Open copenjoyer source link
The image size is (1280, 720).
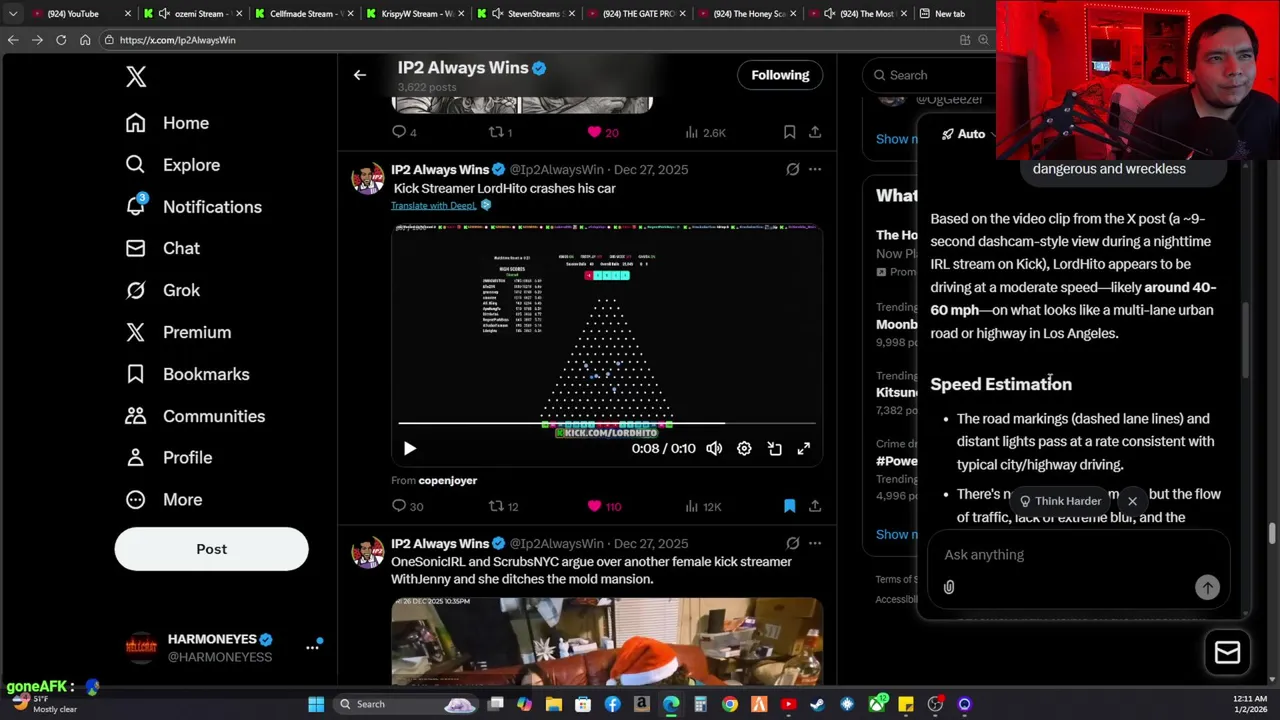(447, 481)
